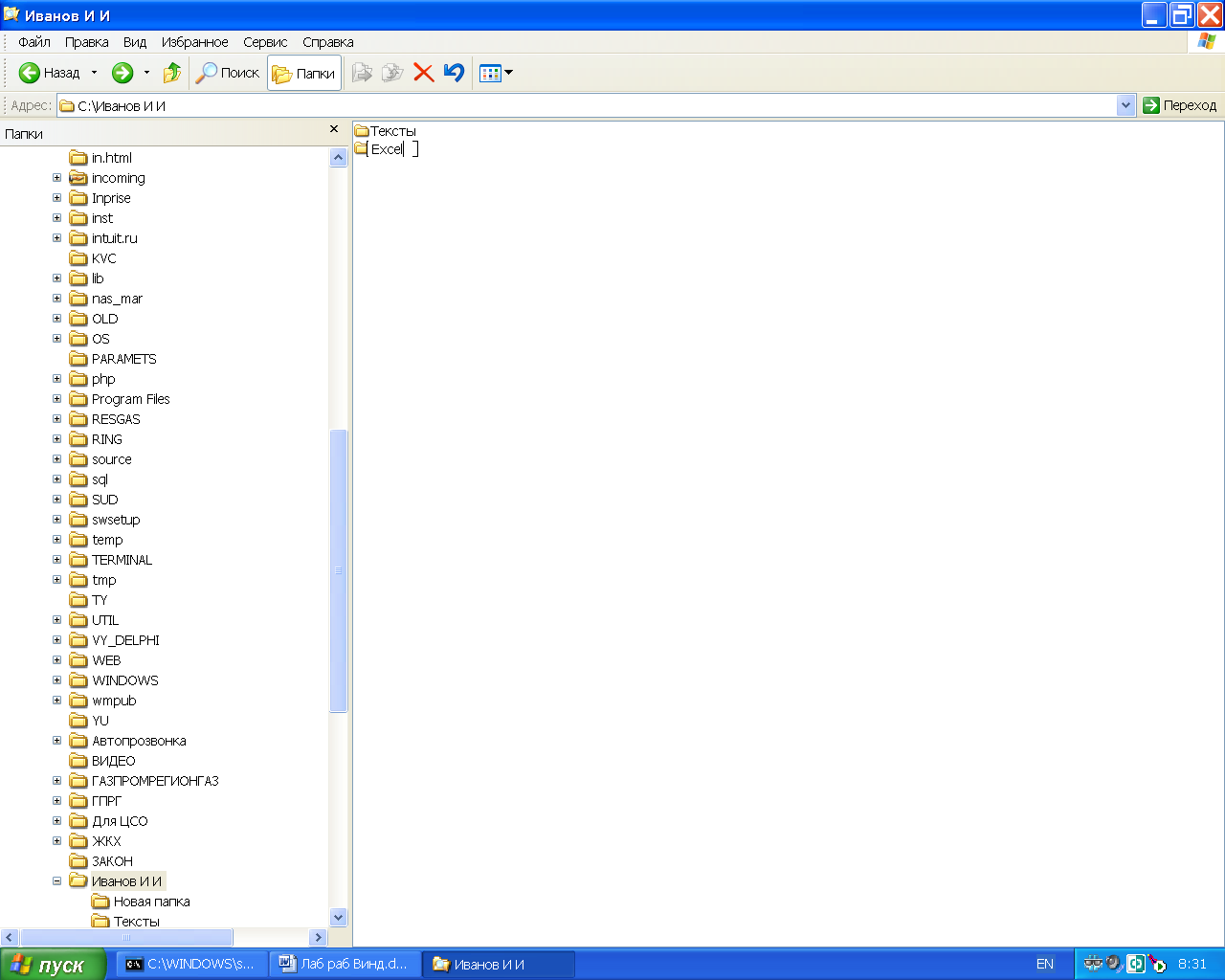The width and height of the screenshot is (1225, 980).
Task: Click the vertical scrollbar thumb in tree
Action: (x=338, y=570)
